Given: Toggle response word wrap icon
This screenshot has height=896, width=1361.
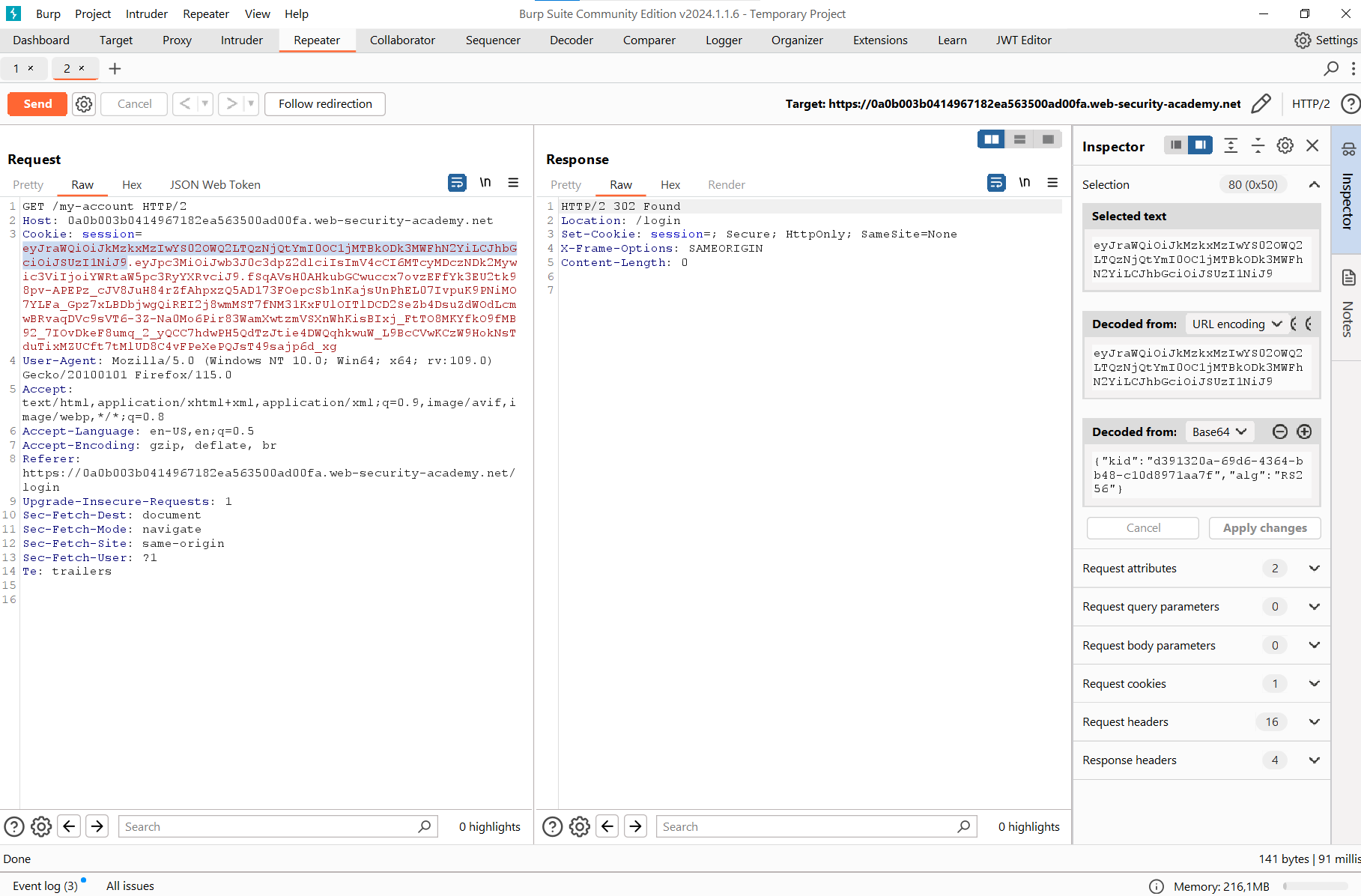Looking at the screenshot, I should [996, 183].
